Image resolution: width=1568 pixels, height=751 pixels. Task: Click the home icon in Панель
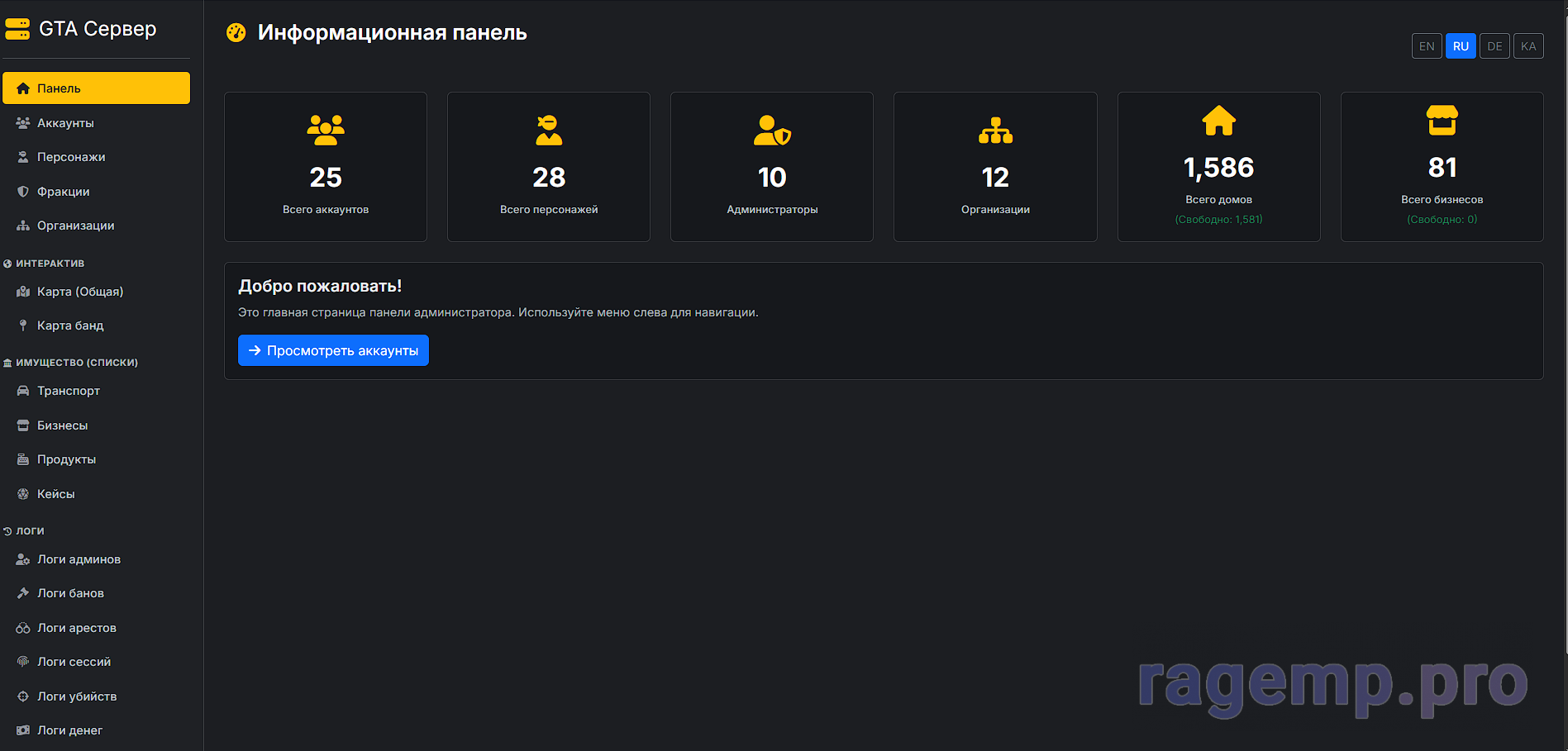point(23,88)
